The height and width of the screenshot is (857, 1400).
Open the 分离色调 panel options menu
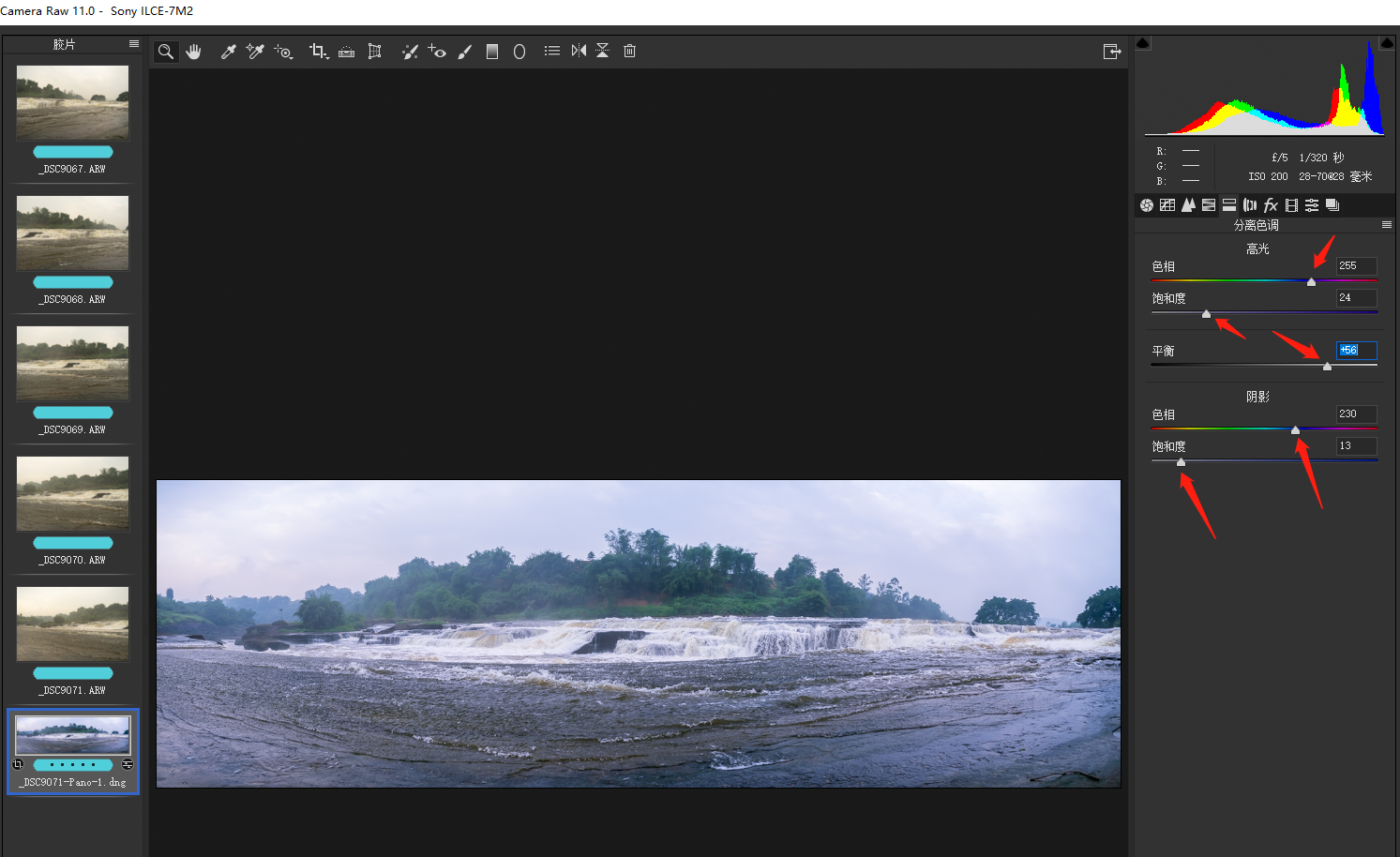point(1387,225)
